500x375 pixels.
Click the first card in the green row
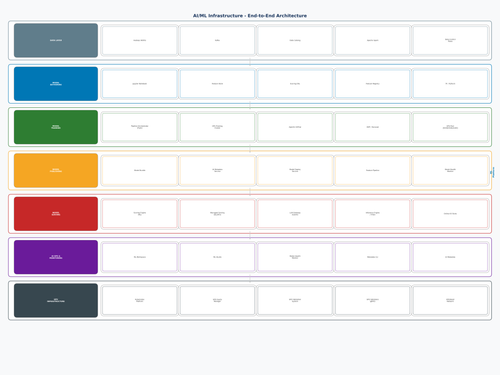140,127
